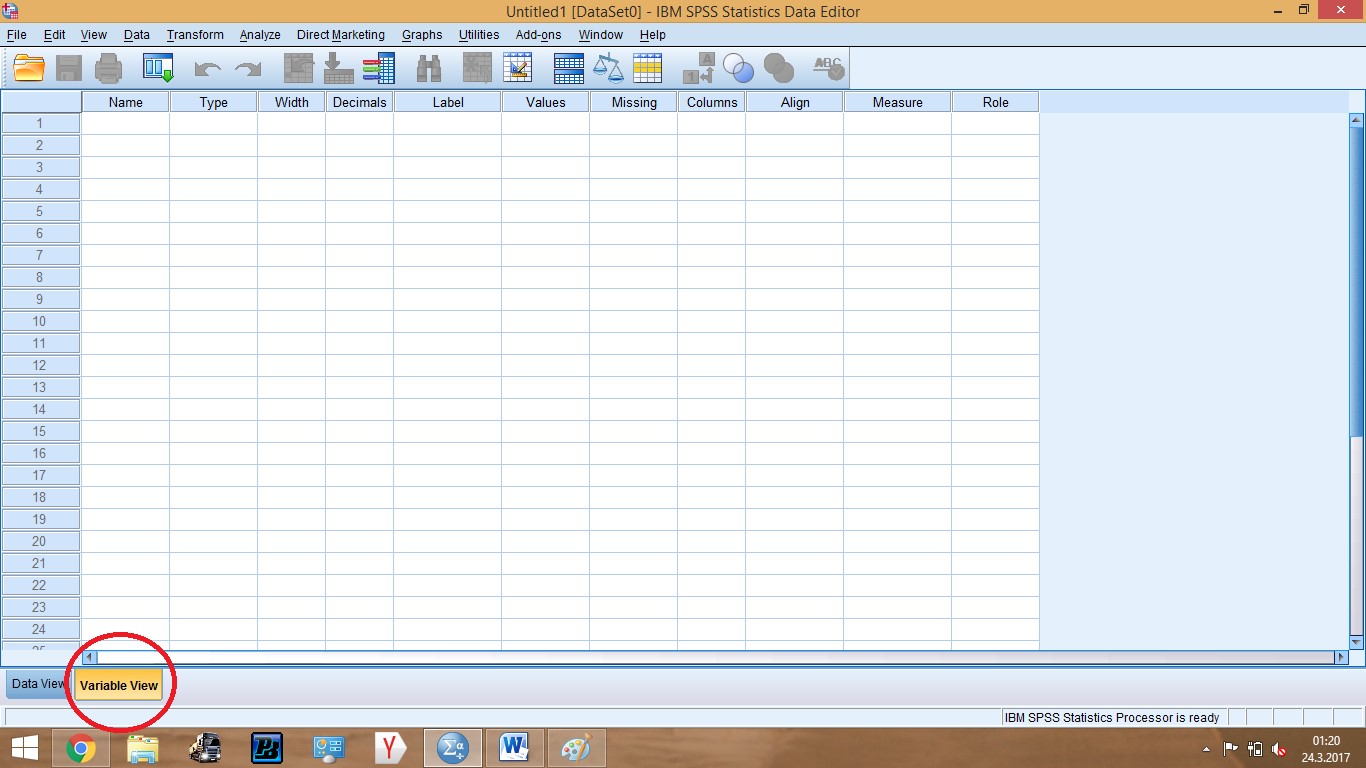This screenshot has width=1366, height=768.
Task: Click the Align column header
Action: click(x=795, y=102)
